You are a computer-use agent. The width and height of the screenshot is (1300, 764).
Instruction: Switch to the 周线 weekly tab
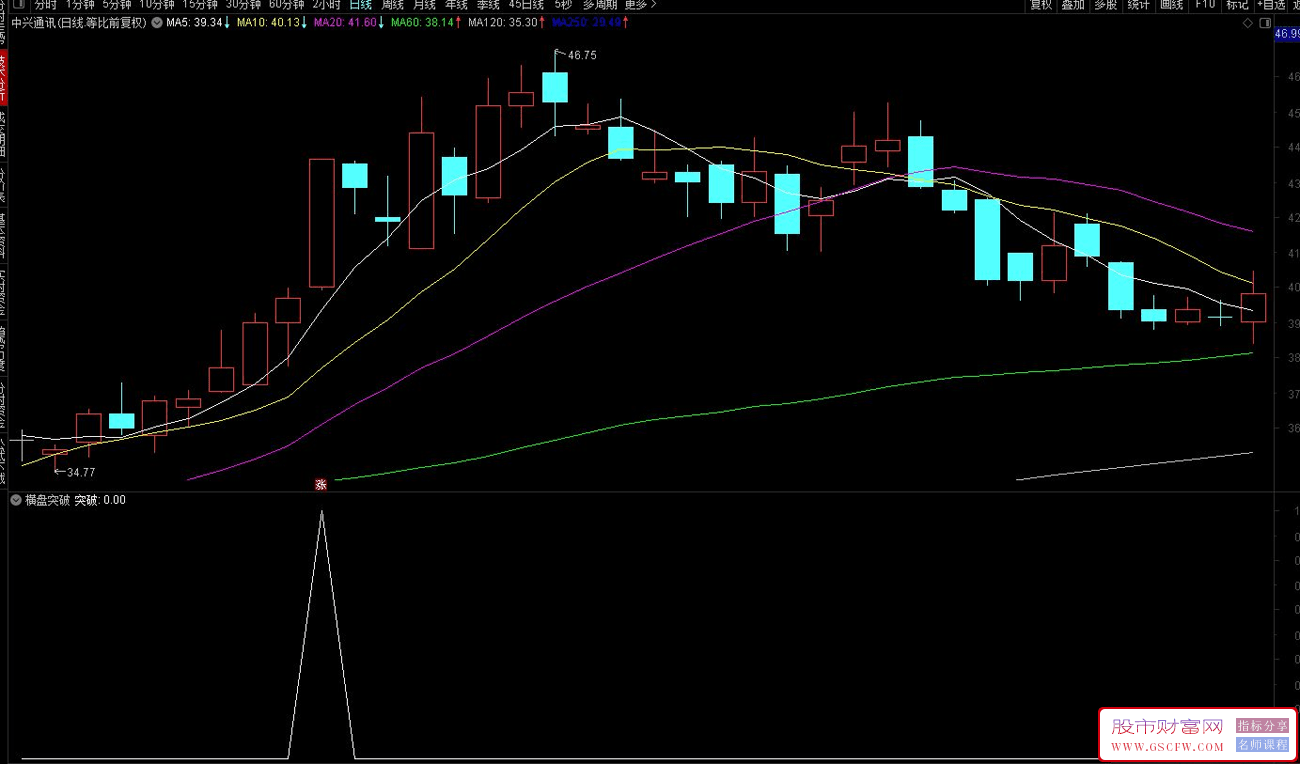[392, 5]
